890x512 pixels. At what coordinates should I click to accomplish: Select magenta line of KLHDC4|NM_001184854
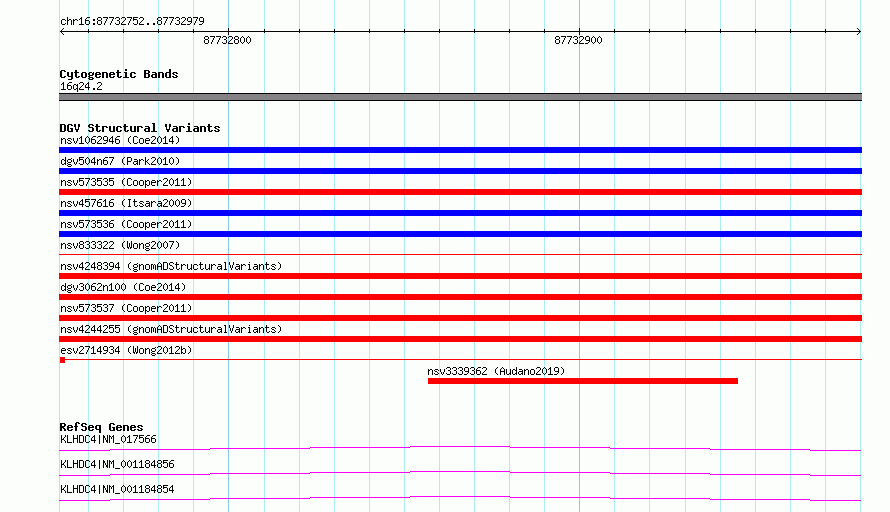[460, 498]
